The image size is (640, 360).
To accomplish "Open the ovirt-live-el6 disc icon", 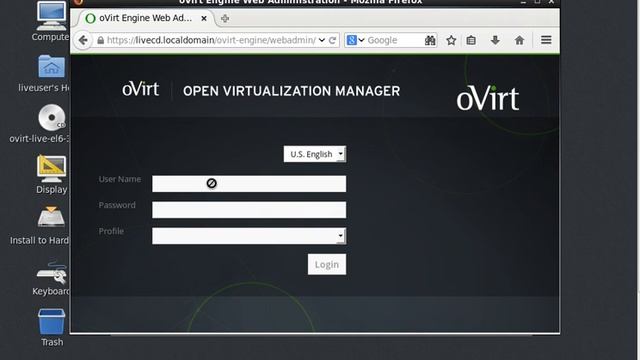I will click(51, 118).
